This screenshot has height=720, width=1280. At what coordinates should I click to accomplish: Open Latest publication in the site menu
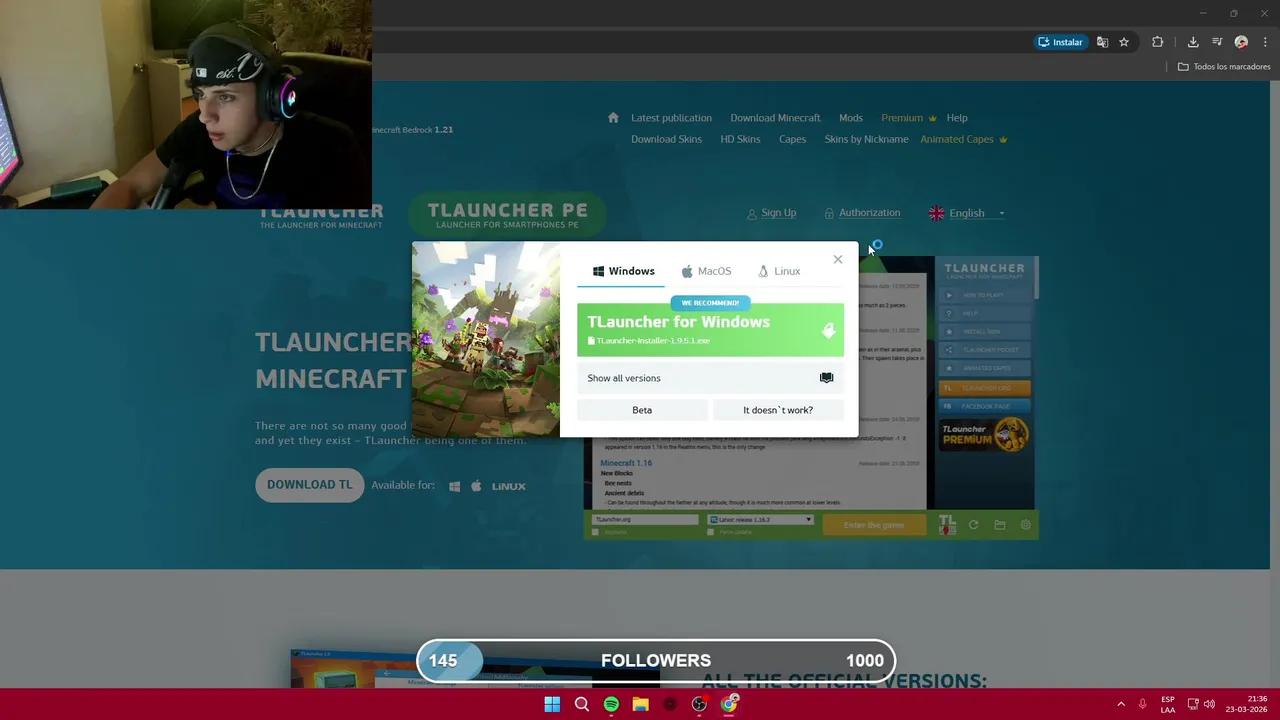click(671, 118)
